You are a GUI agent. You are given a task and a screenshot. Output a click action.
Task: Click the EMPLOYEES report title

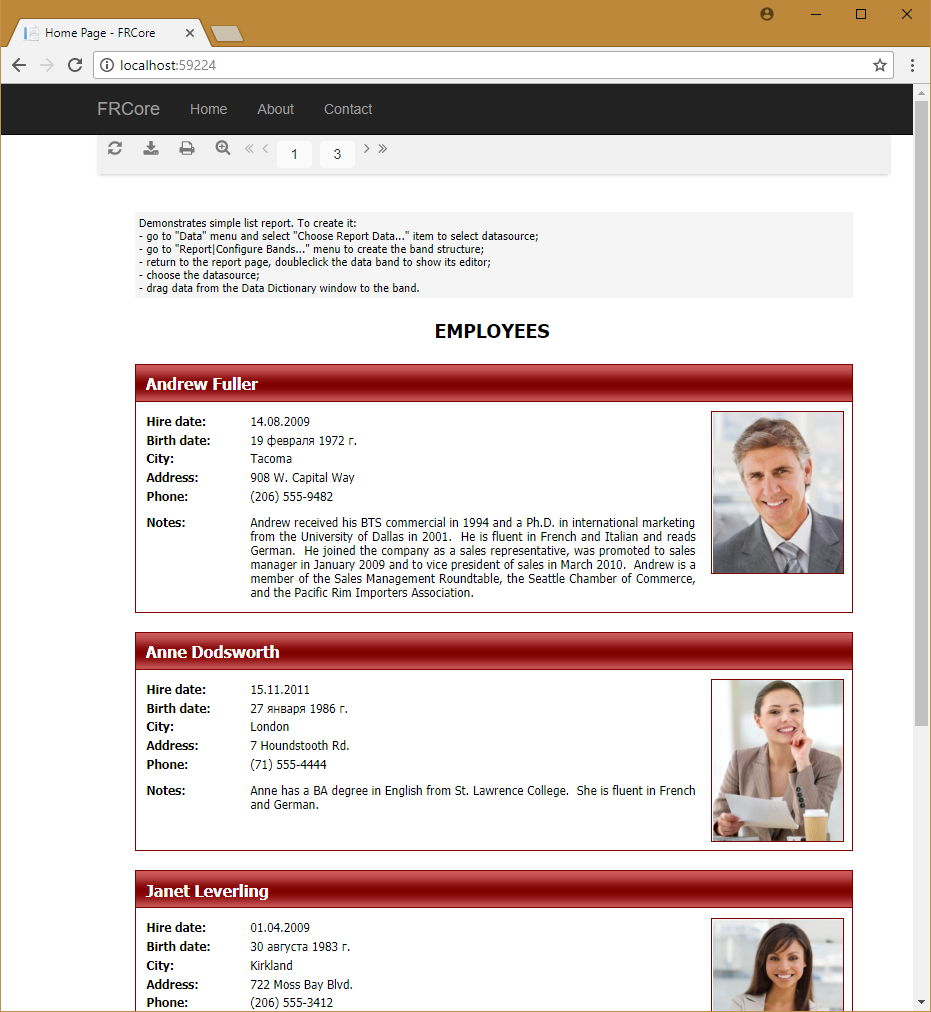[x=492, y=331]
